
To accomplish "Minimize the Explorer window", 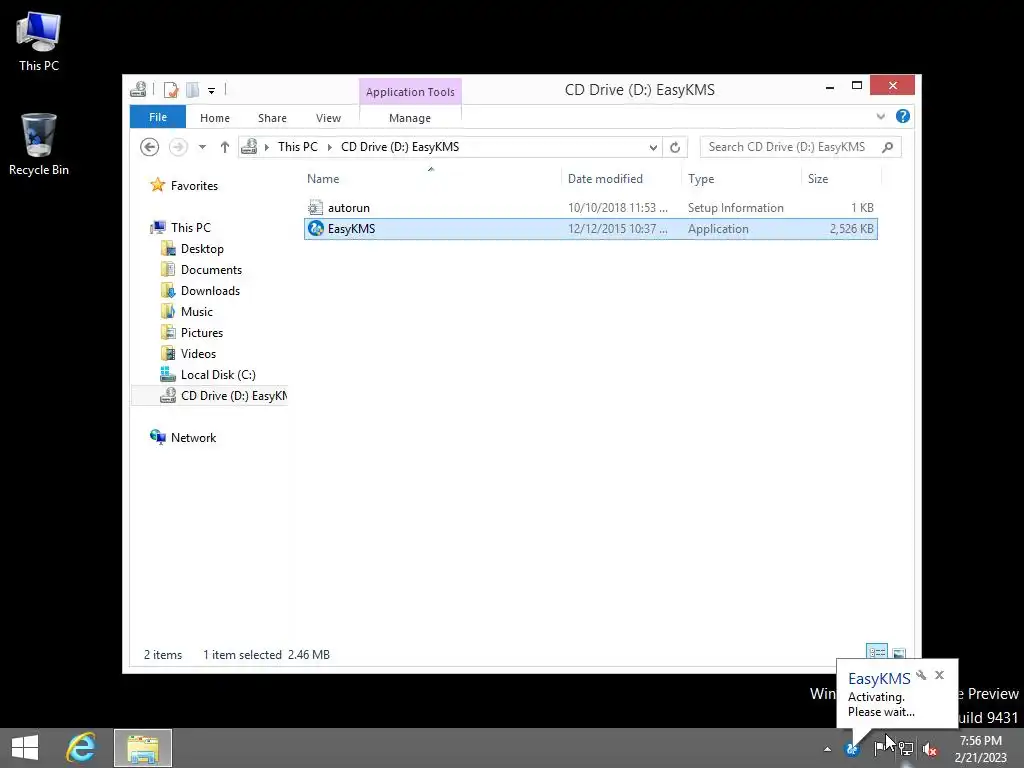I will click(x=829, y=86).
